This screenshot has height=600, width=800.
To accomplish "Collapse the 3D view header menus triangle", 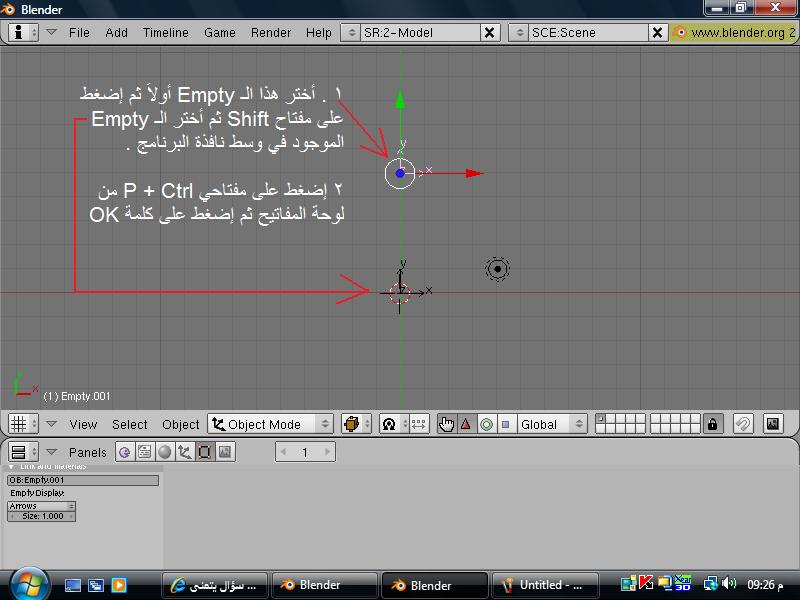I will 51,423.
